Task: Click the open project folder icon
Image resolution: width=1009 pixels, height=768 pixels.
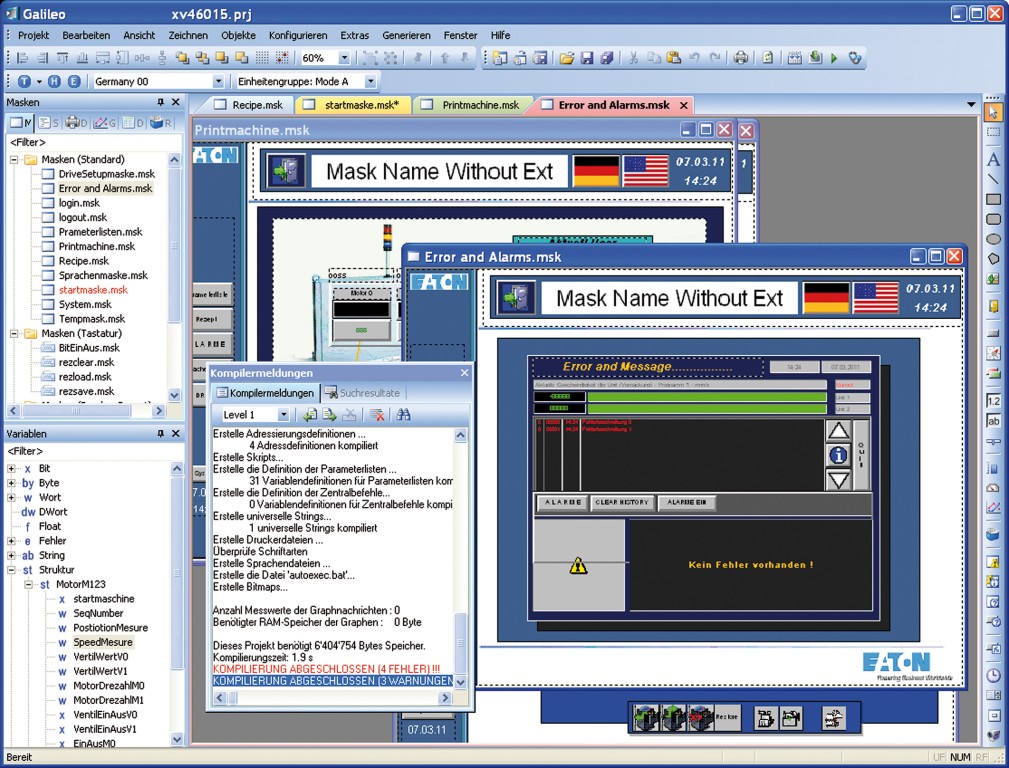Action: coord(566,58)
